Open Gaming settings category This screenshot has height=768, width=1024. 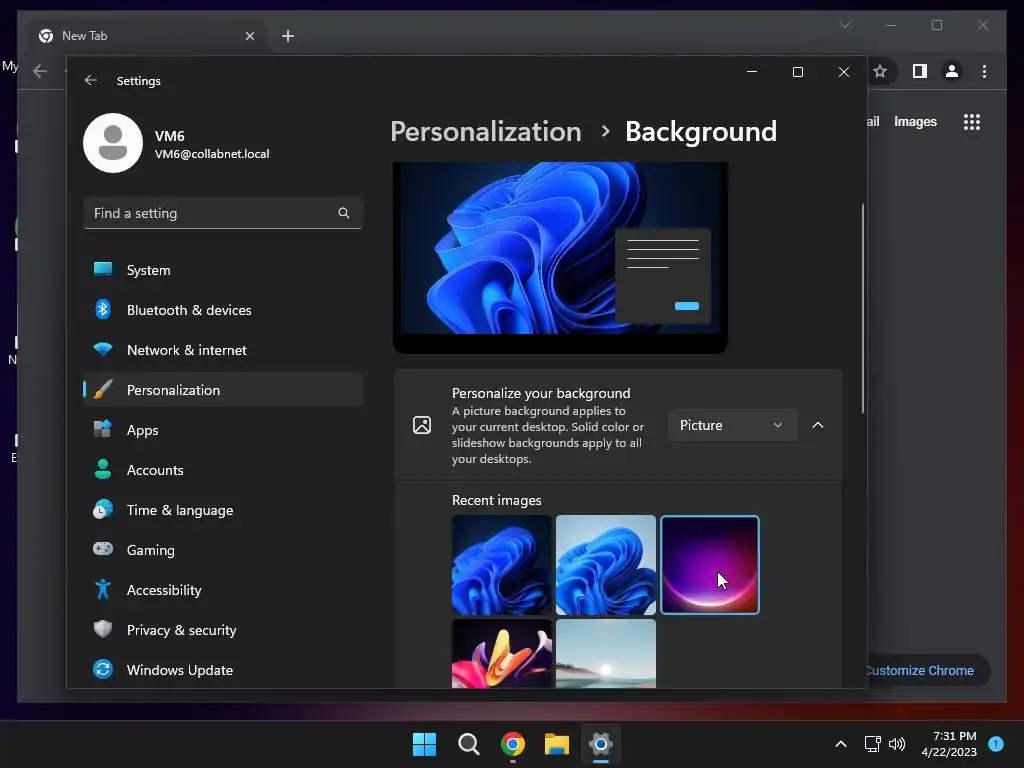223,550
